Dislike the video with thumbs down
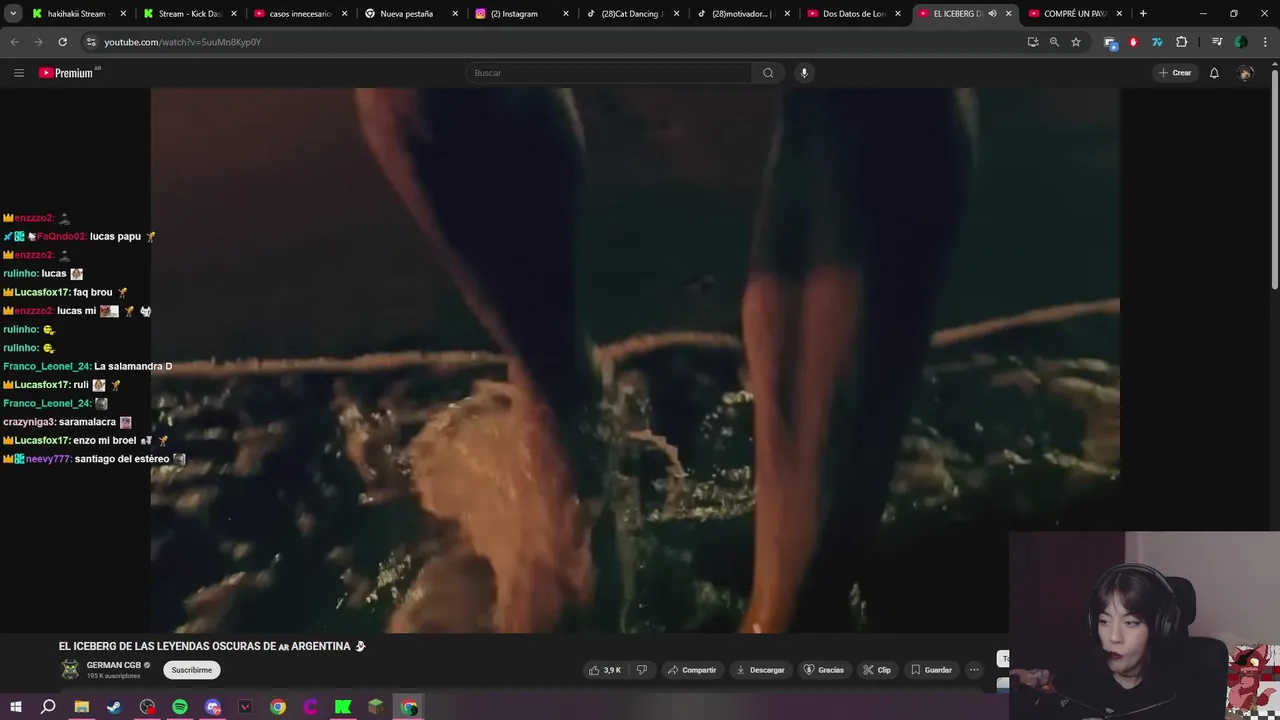Viewport: 1280px width, 720px height. pos(642,670)
